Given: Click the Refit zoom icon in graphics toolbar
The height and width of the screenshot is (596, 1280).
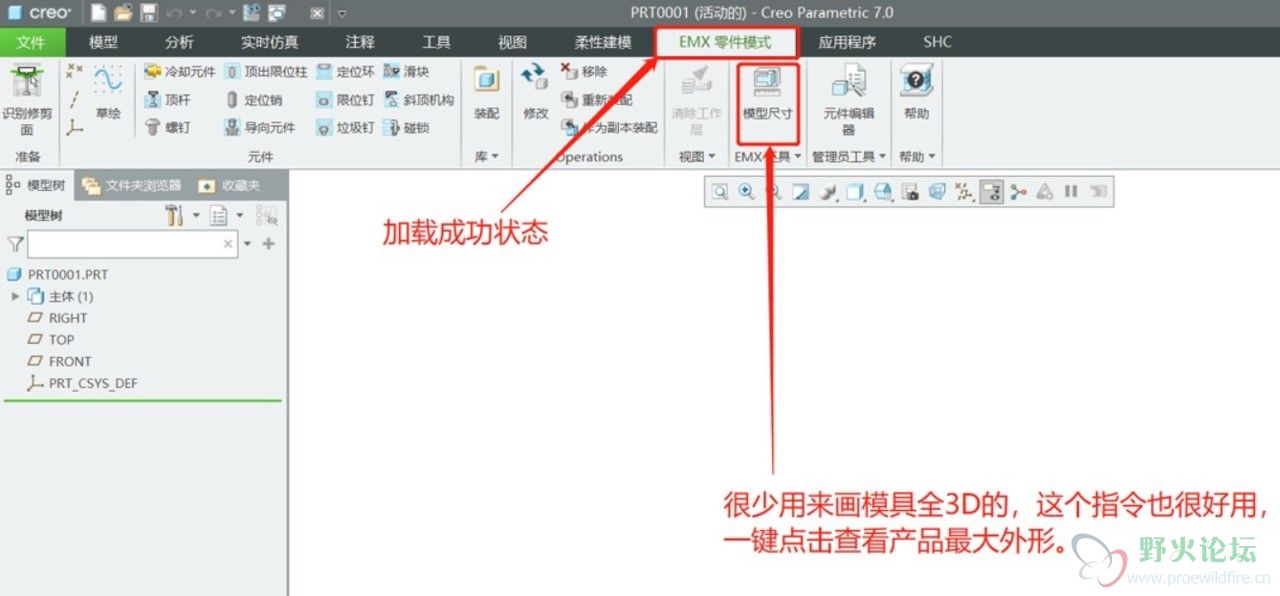Looking at the screenshot, I should (x=720, y=192).
